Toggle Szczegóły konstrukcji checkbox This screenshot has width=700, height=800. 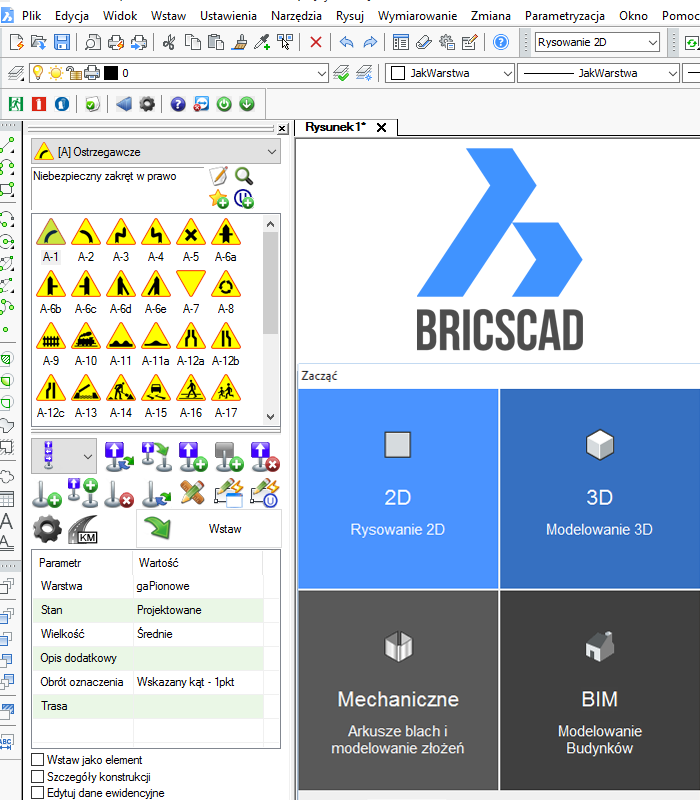(x=37, y=777)
